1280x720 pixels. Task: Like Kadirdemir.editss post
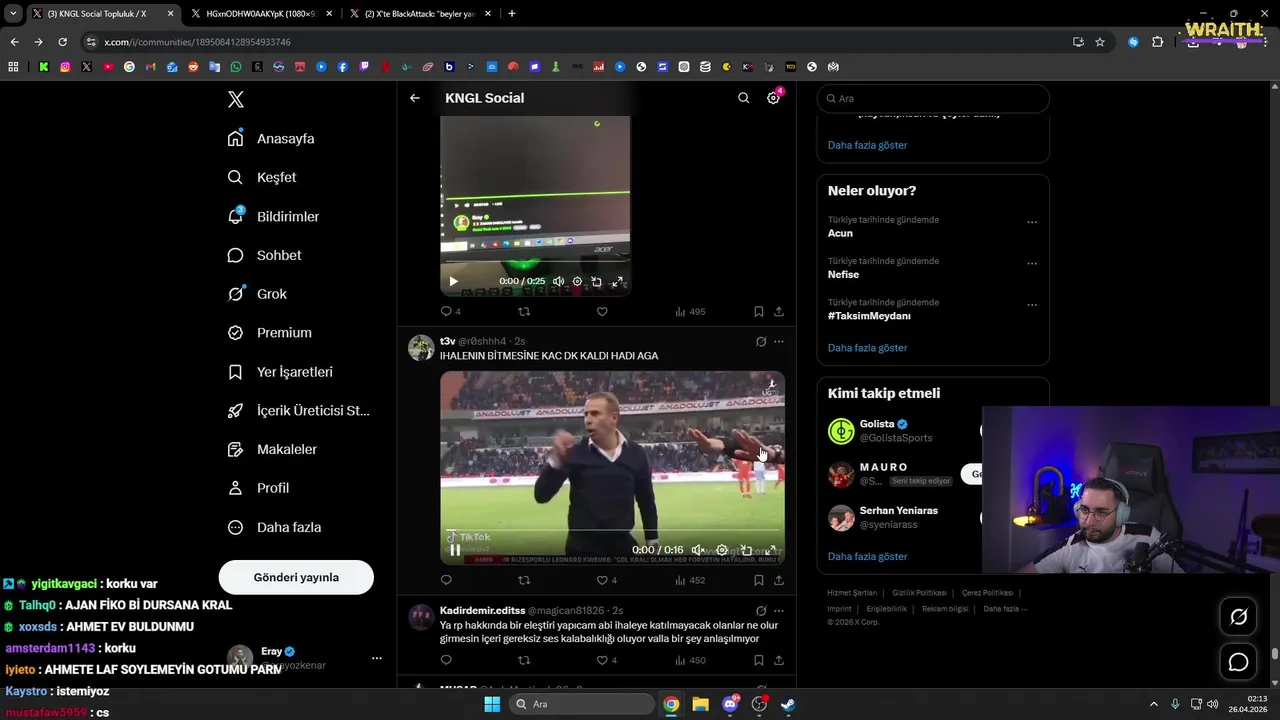point(606,660)
